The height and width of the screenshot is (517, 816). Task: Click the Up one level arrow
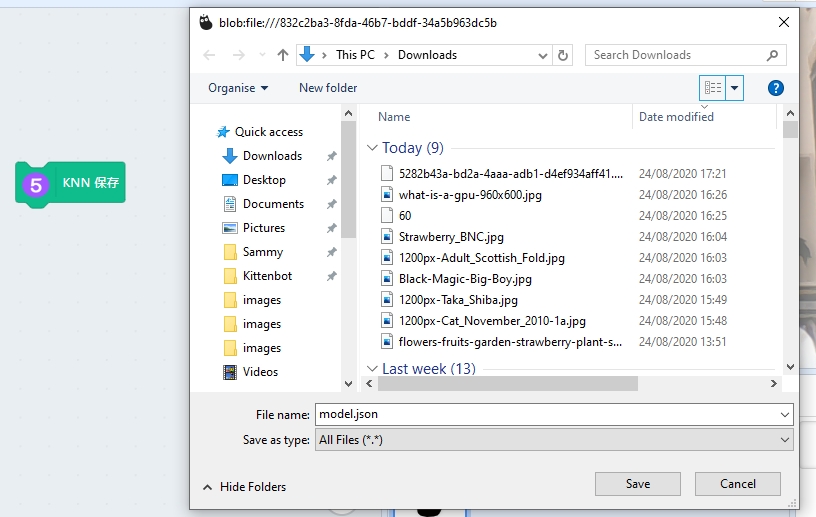click(x=283, y=55)
